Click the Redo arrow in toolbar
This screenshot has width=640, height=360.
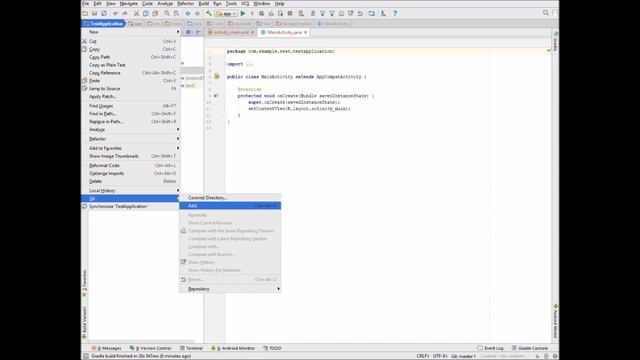pyautogui.click(x=125, y=13)
